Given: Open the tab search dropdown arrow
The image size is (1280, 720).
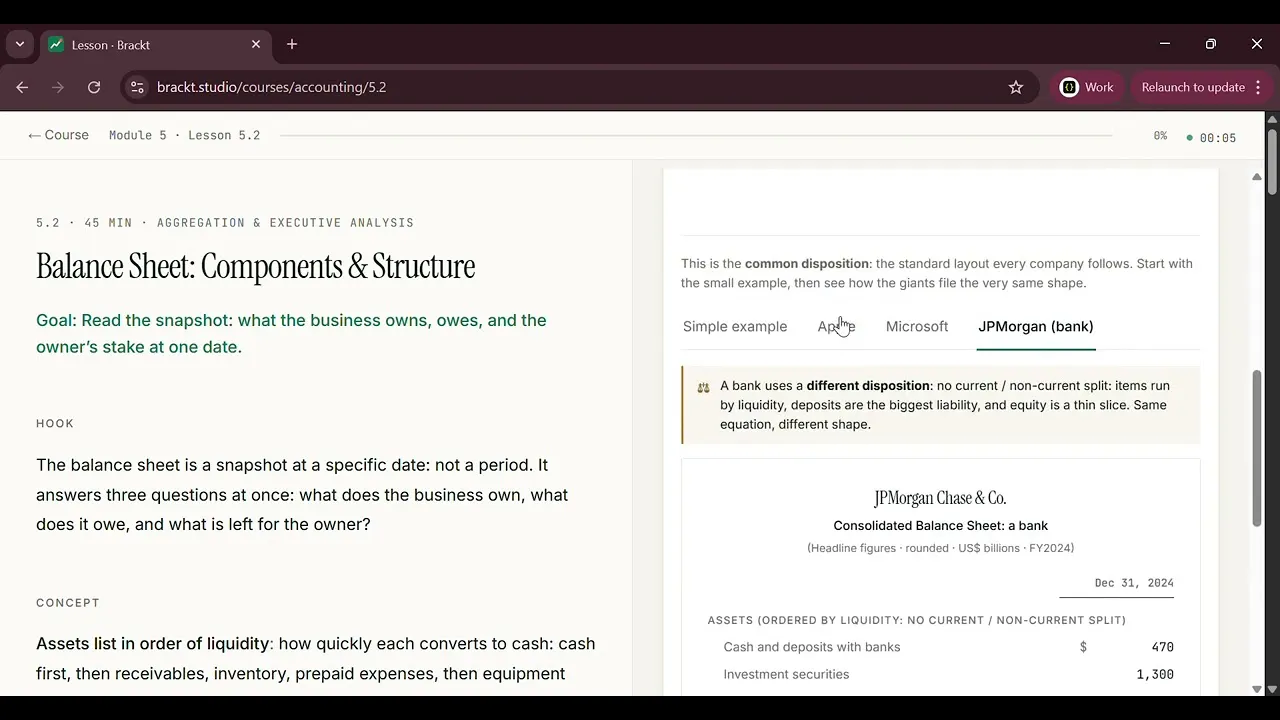Looking at the screenshot, I should tap(20, 44).
